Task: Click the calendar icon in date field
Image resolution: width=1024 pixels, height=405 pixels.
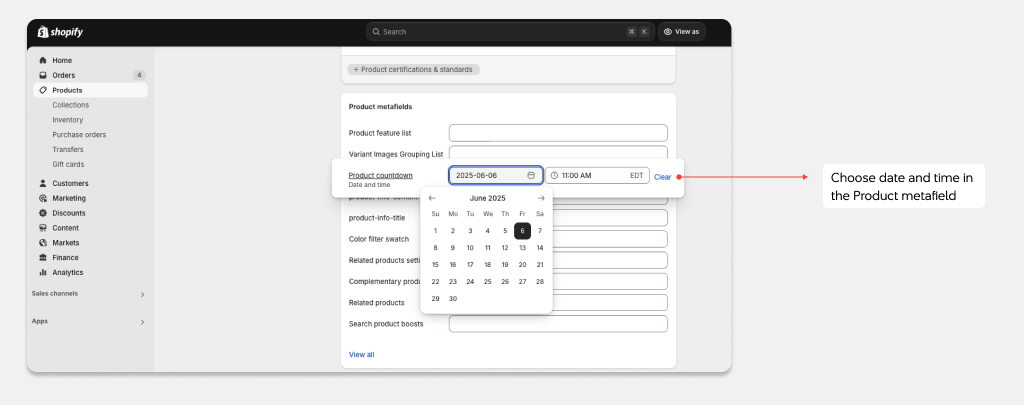Action: (x=531, y=175)
